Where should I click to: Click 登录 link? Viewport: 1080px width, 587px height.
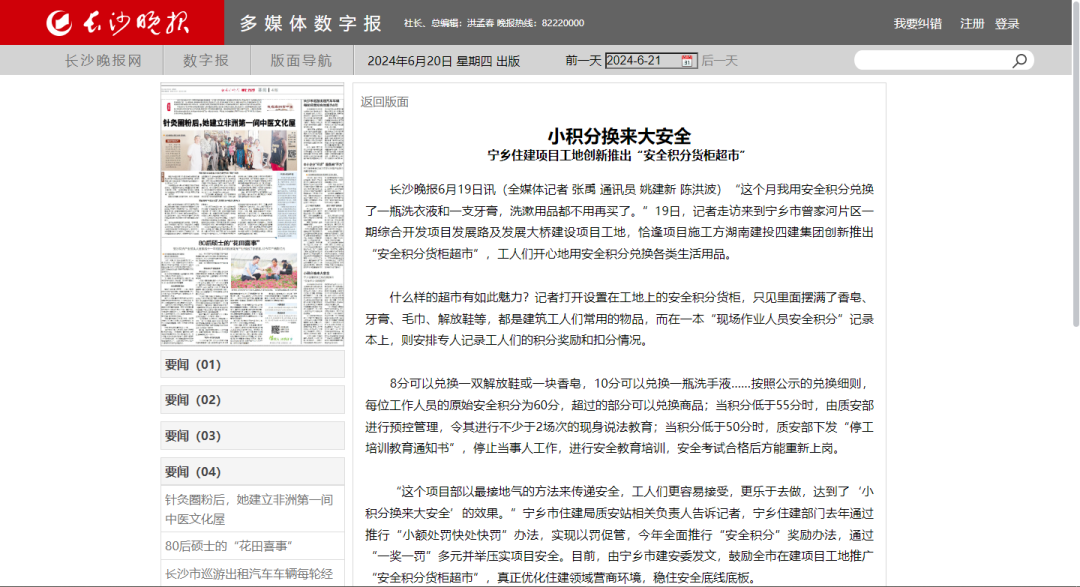1007,23
